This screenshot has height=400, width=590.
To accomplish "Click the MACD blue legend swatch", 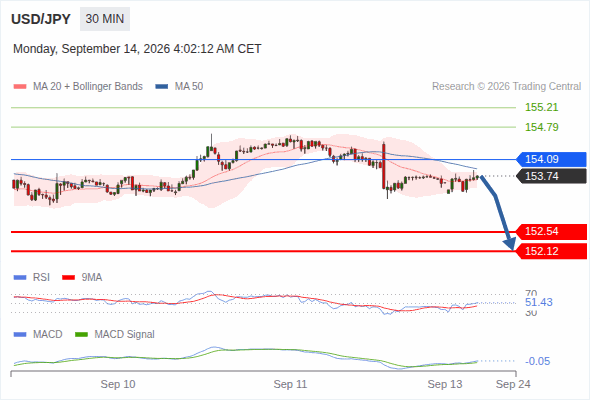I will [x=20, y=335].
